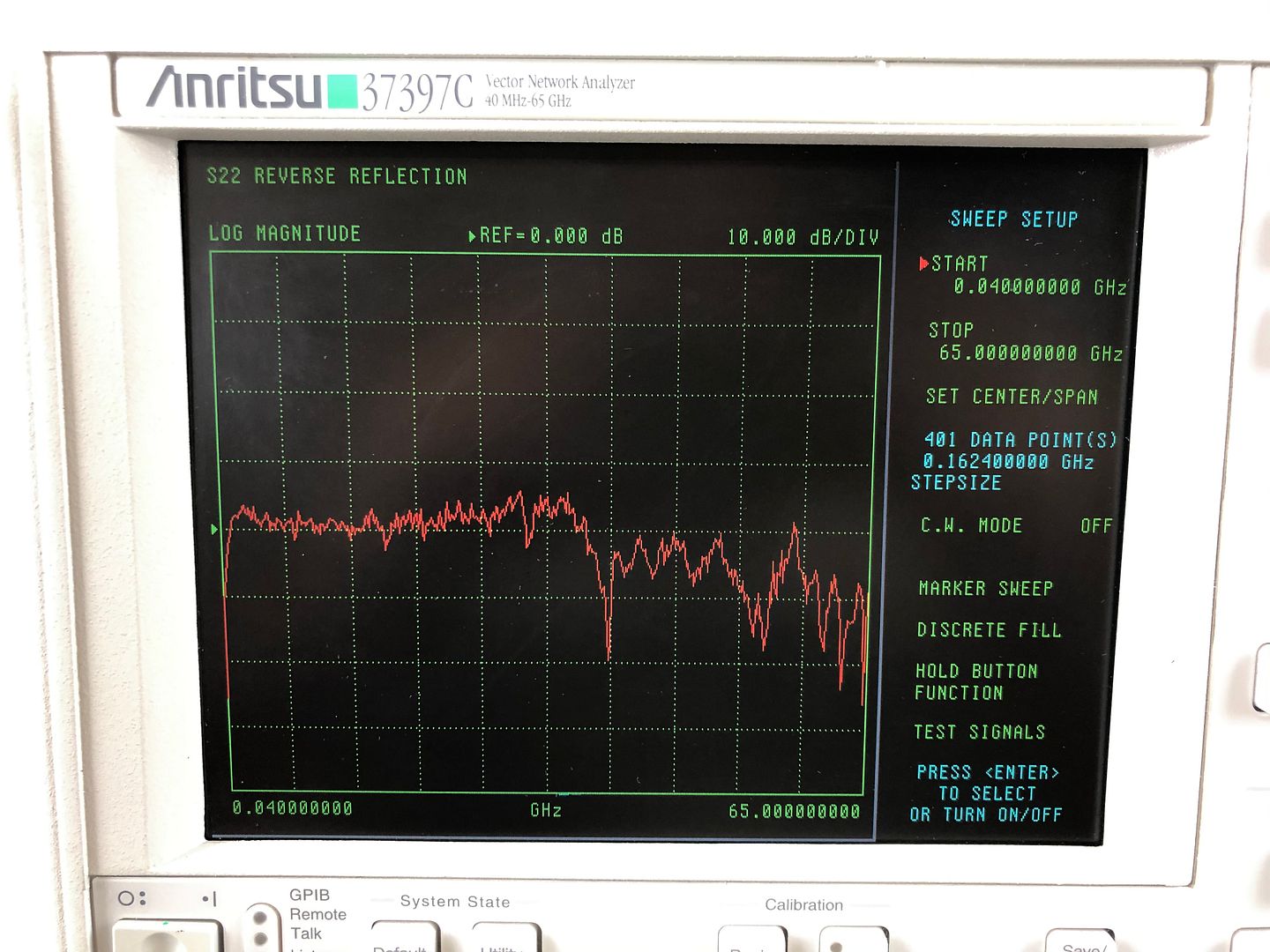The image size is (1270, 952).
Task: Click the PRESS <ENTER> TO SELECT hint
Action: (x=987, y=783)
